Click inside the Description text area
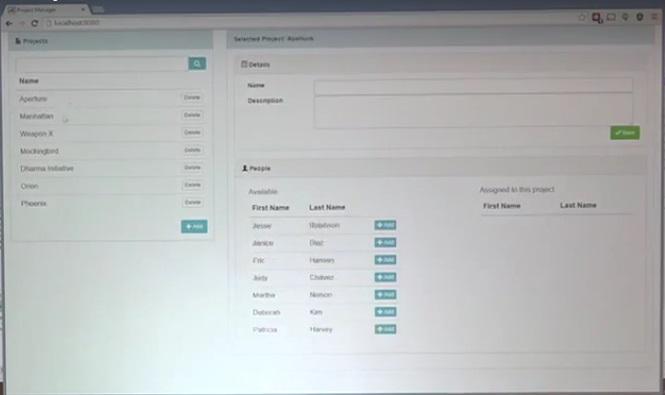 (473, 110)
